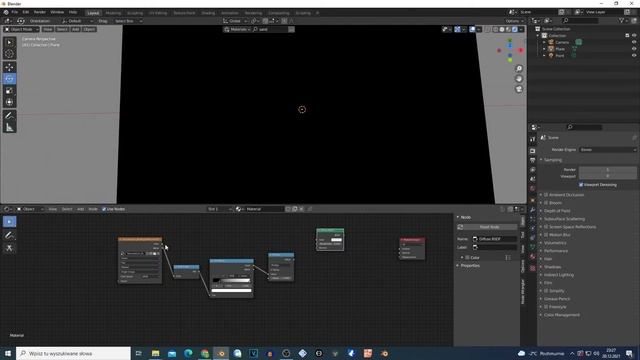The height and width of the screenshot is (360, 640).
Task: Open Output properties tab
Action: 532,160
